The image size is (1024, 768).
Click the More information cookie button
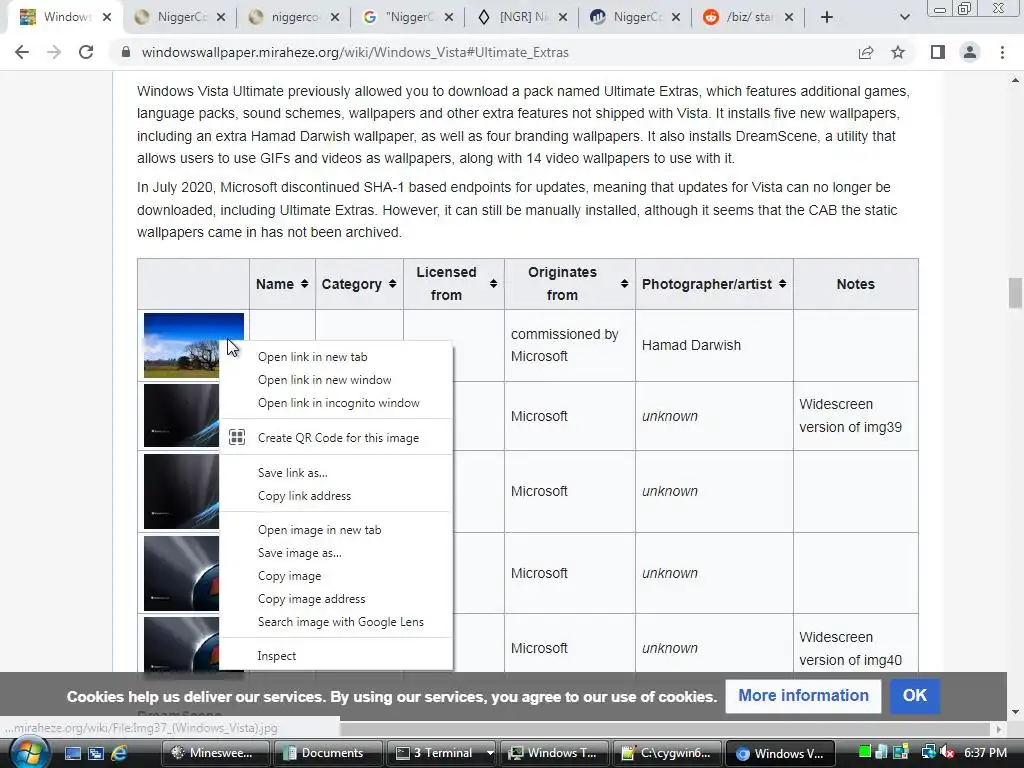pyautogui.click(x=803, y=696)
